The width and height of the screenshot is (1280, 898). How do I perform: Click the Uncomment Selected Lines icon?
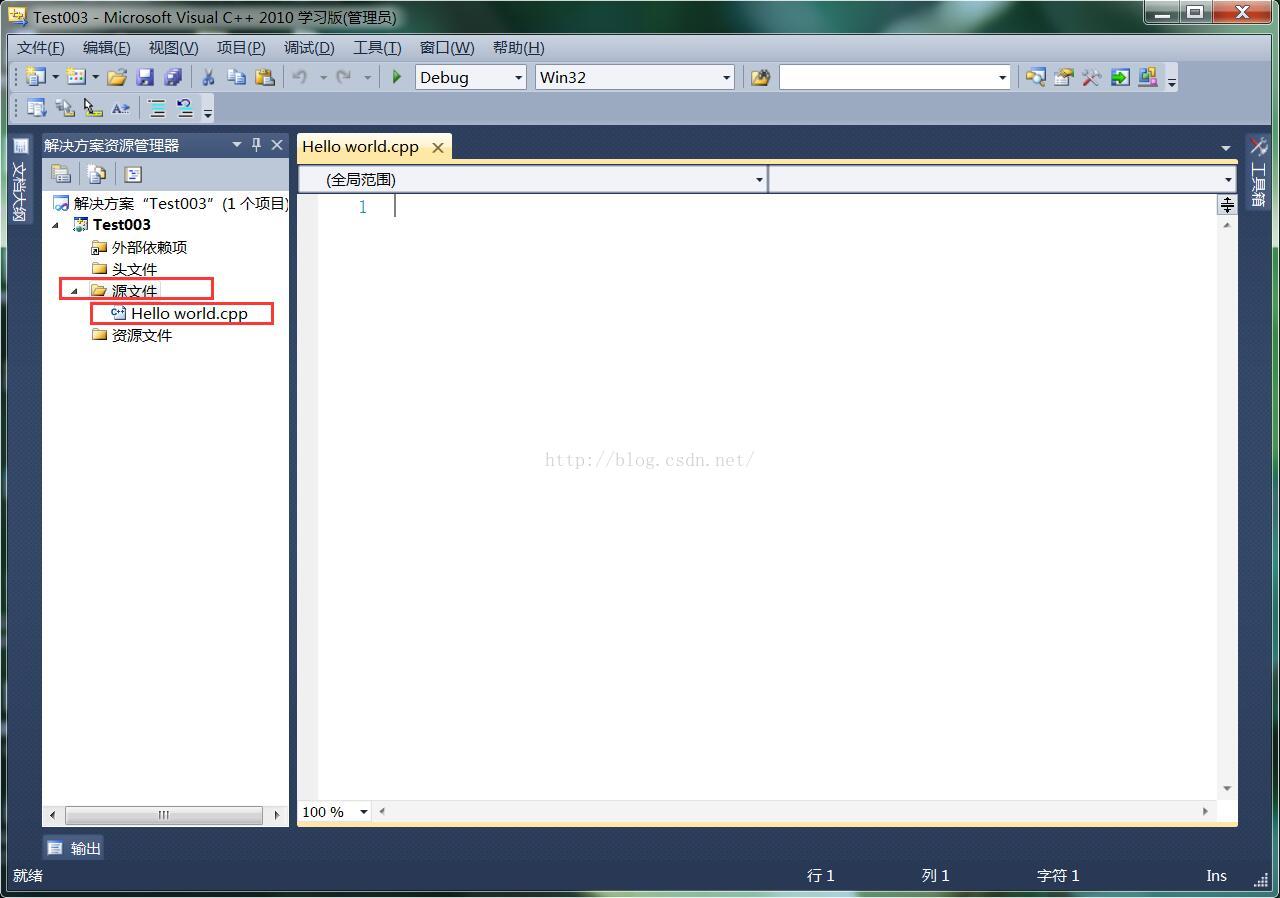tap(185, 108)
